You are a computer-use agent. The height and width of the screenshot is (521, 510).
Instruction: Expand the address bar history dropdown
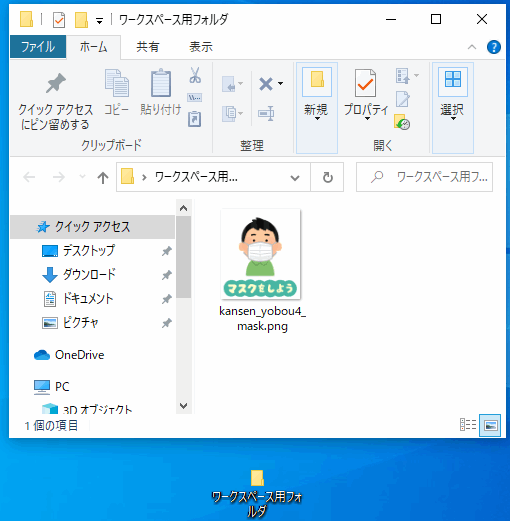click(295, 178)
